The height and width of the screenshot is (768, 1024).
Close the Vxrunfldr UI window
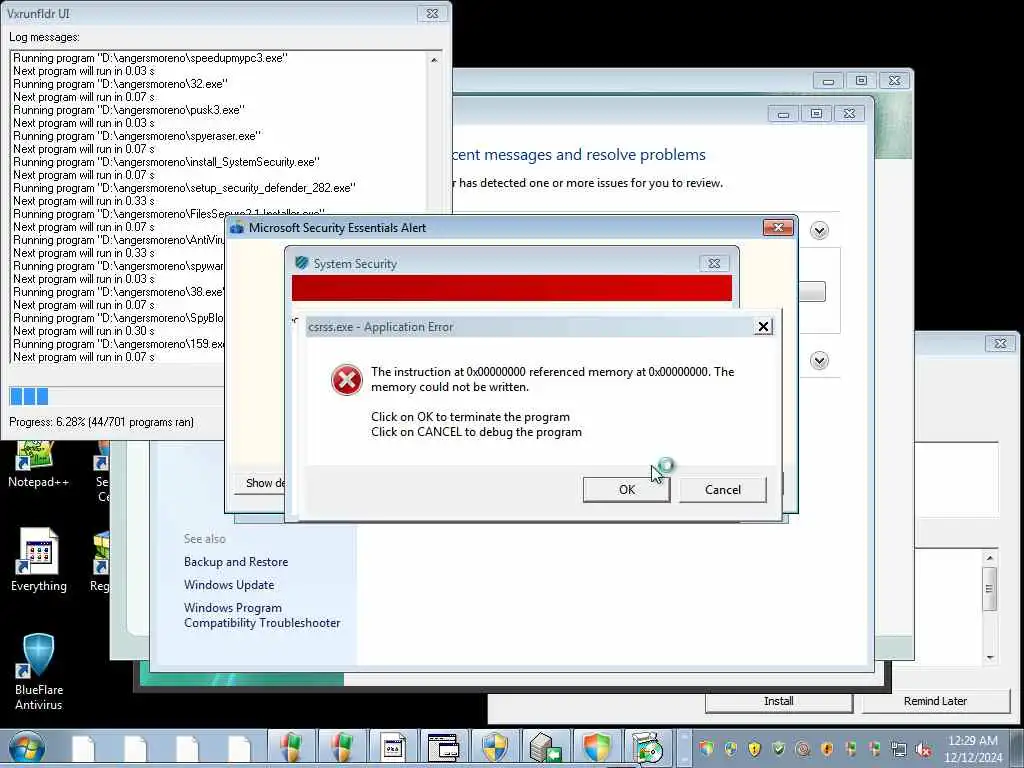(x=432, y=13)
